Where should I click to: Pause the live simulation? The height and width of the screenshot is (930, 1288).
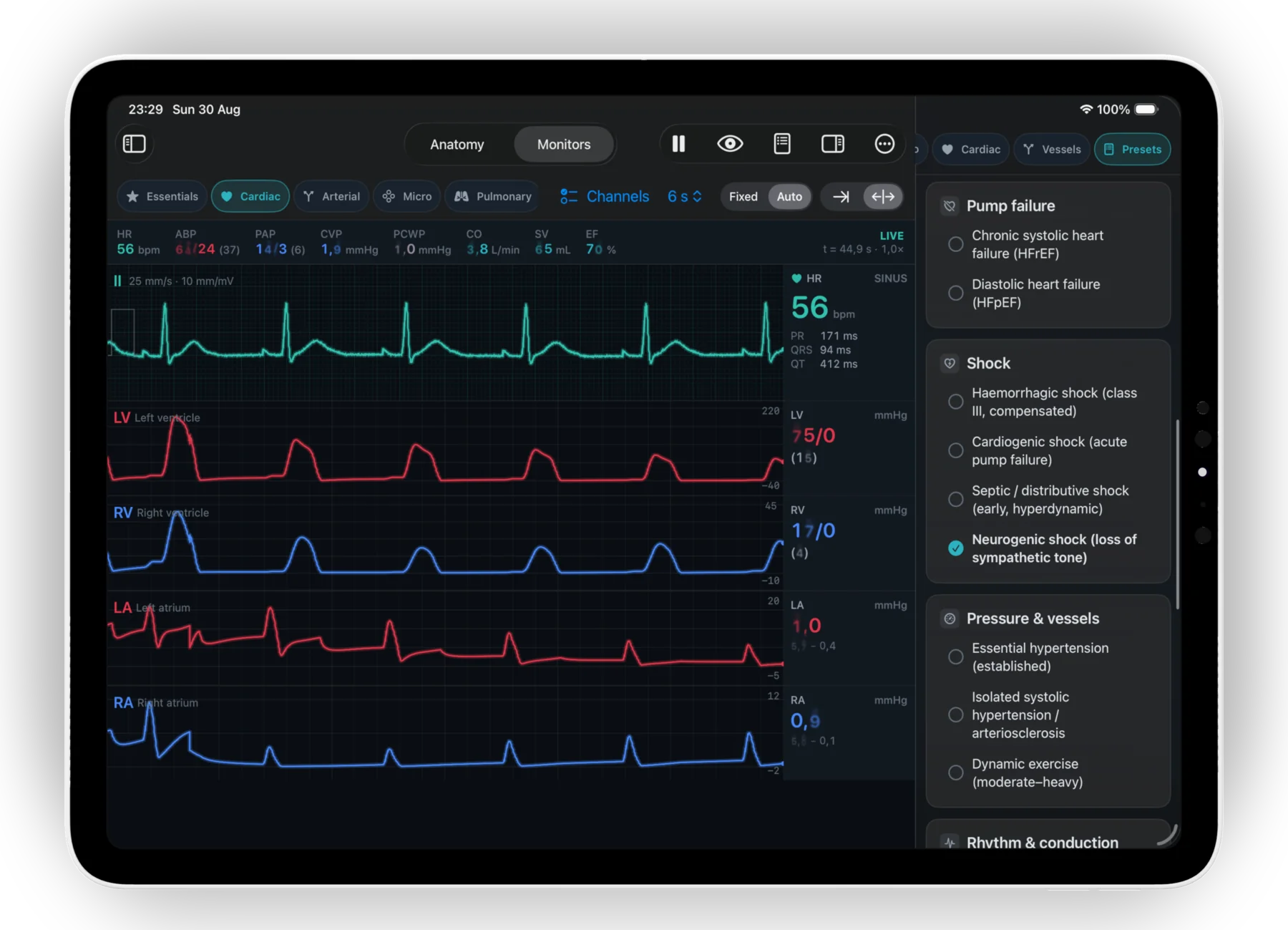click(678, 144)
